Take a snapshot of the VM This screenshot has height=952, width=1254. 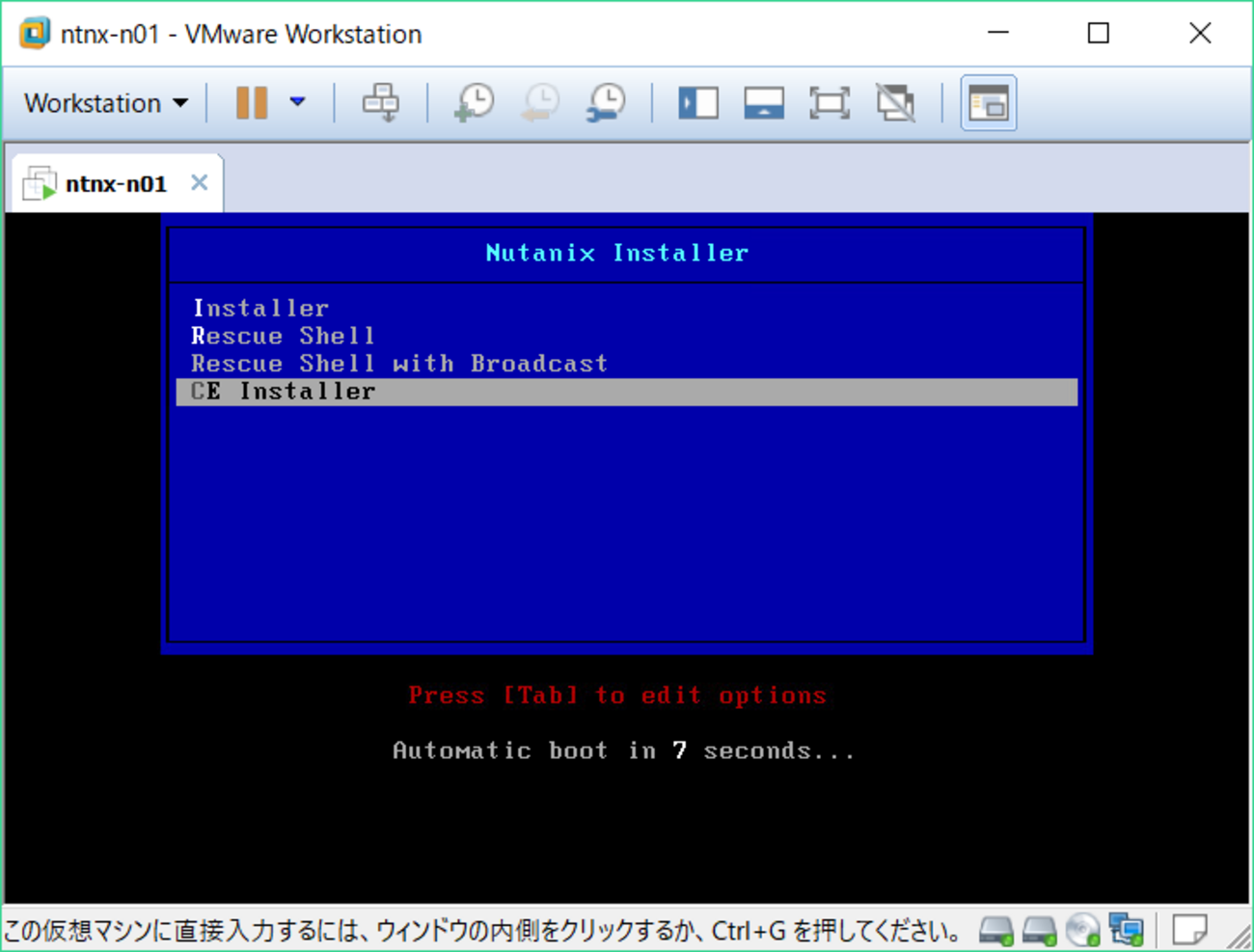(474, 102)
